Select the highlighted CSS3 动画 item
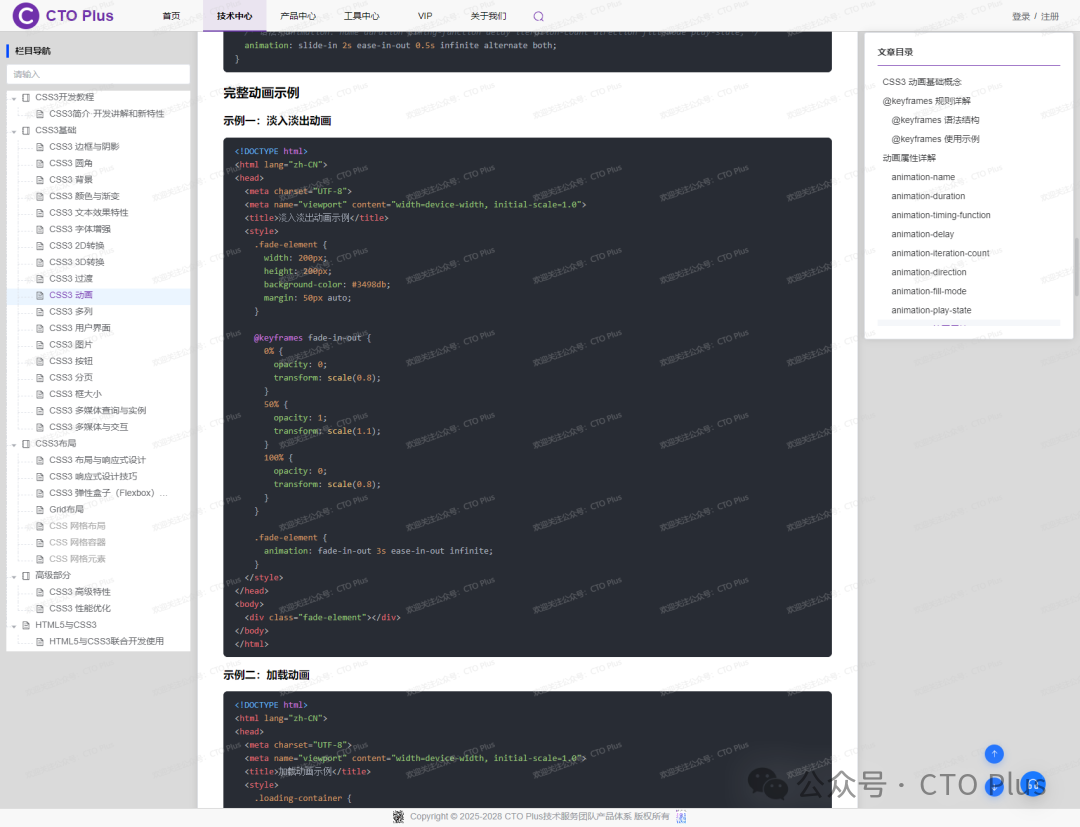1080x827 pixels. click(x=98, y=295)
